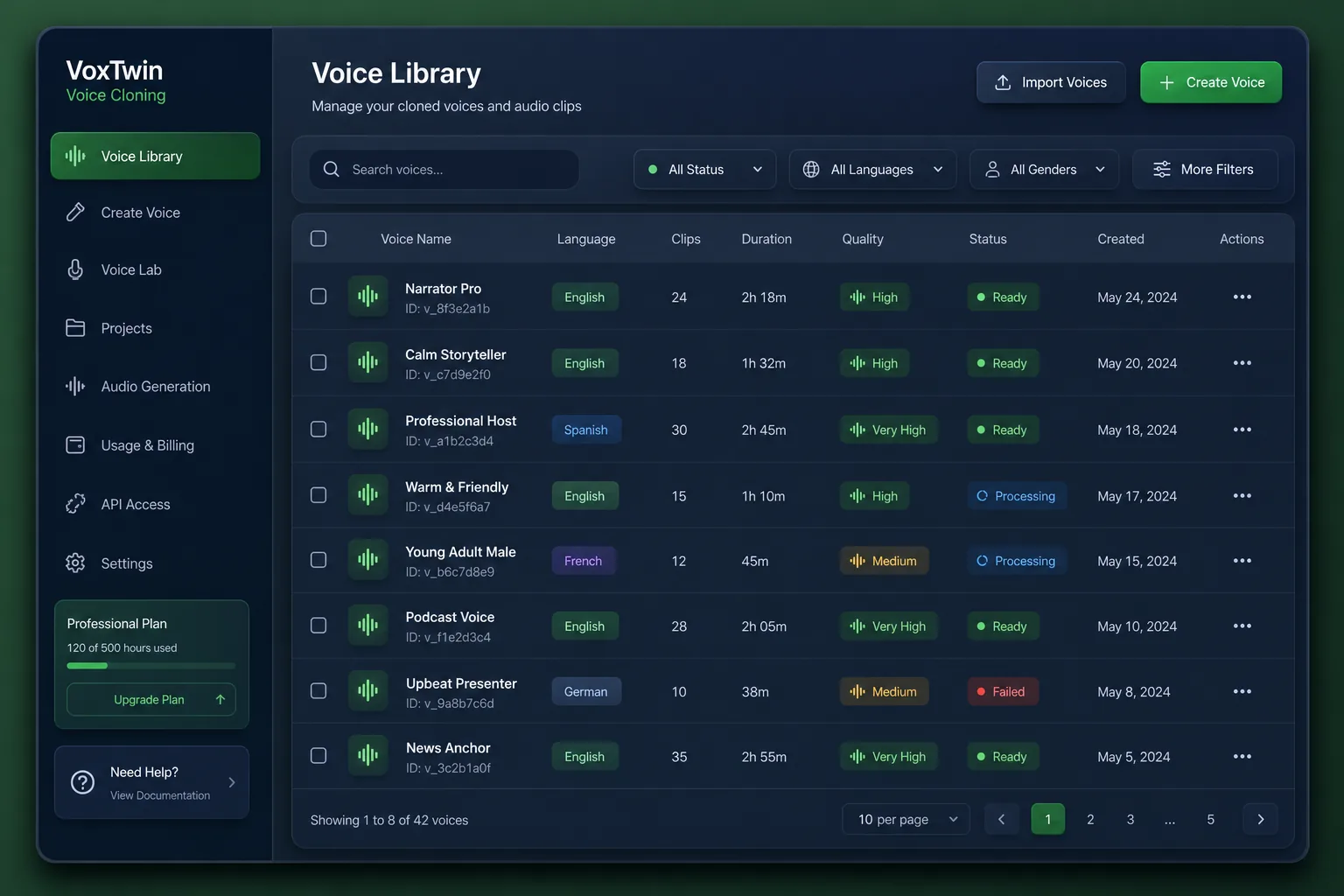Image resolution: width=1344 pixels, height=896 pixels.
Task: Click the plus icon on Create Voice
Action: (1166, 82)
